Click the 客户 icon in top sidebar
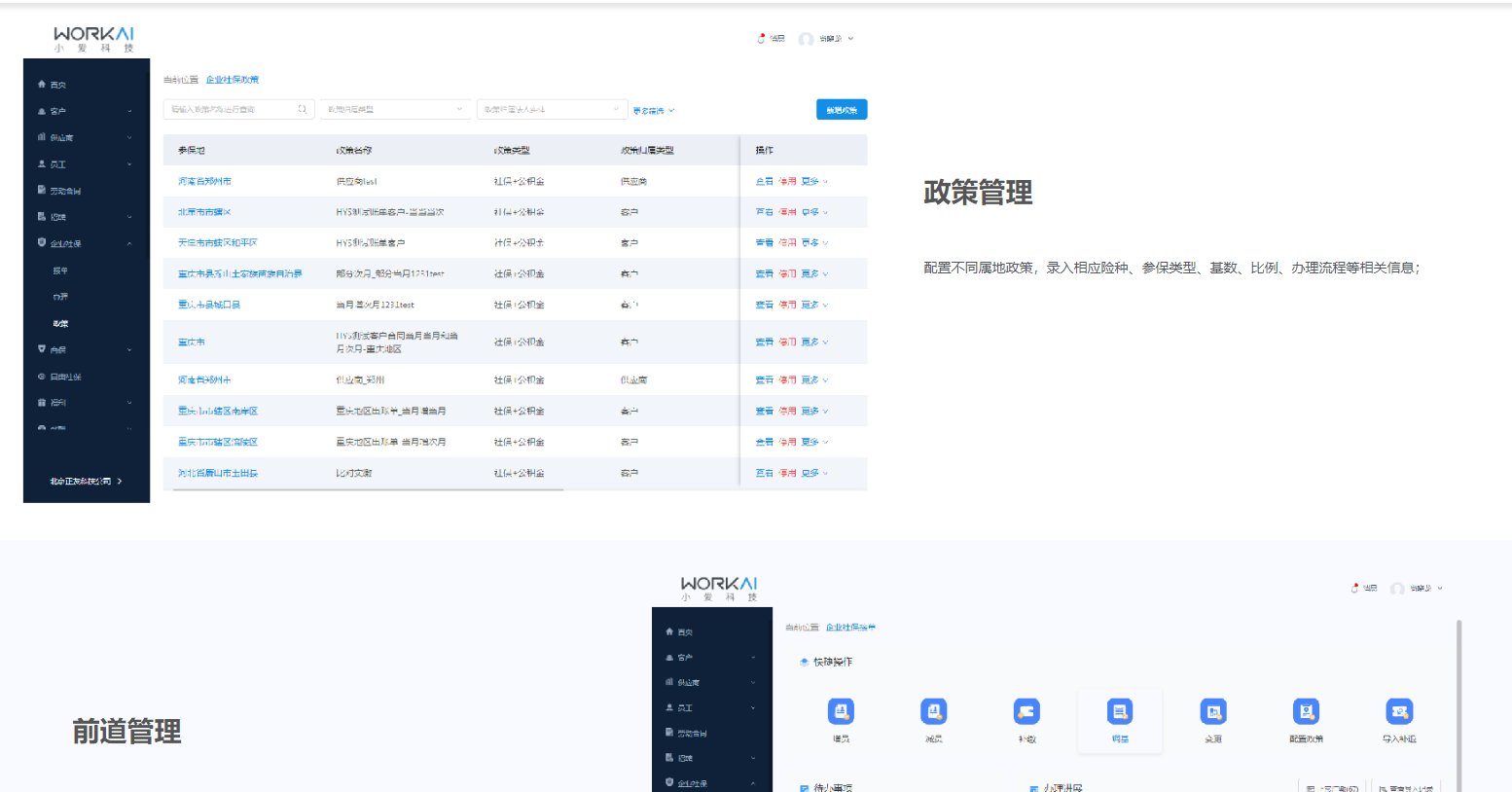Viewport: 1512px width, 792px height. [42, 111]
